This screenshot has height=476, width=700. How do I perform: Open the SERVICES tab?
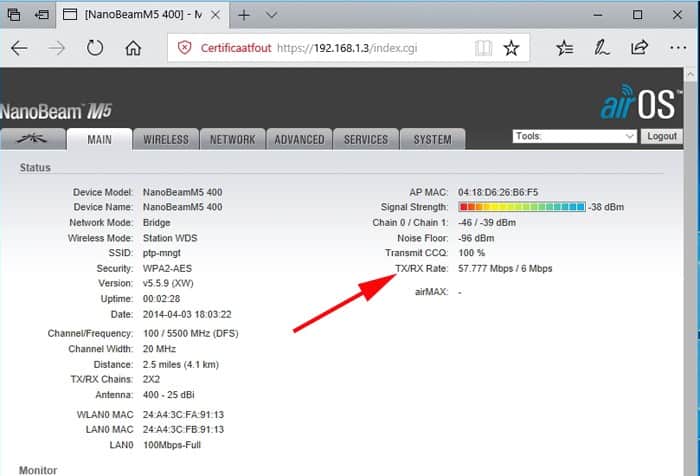pos(366,140)
